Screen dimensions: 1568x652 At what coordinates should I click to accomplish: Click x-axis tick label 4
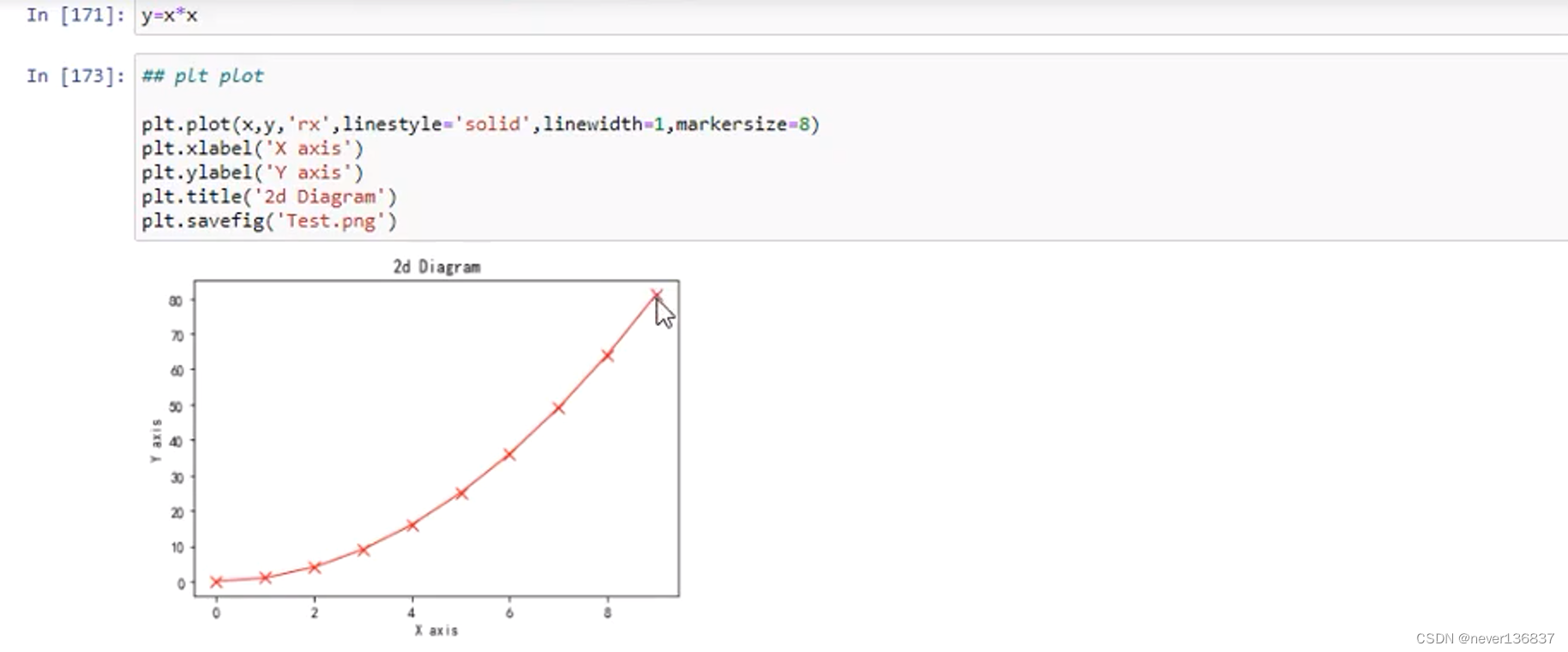coord(412,613)
